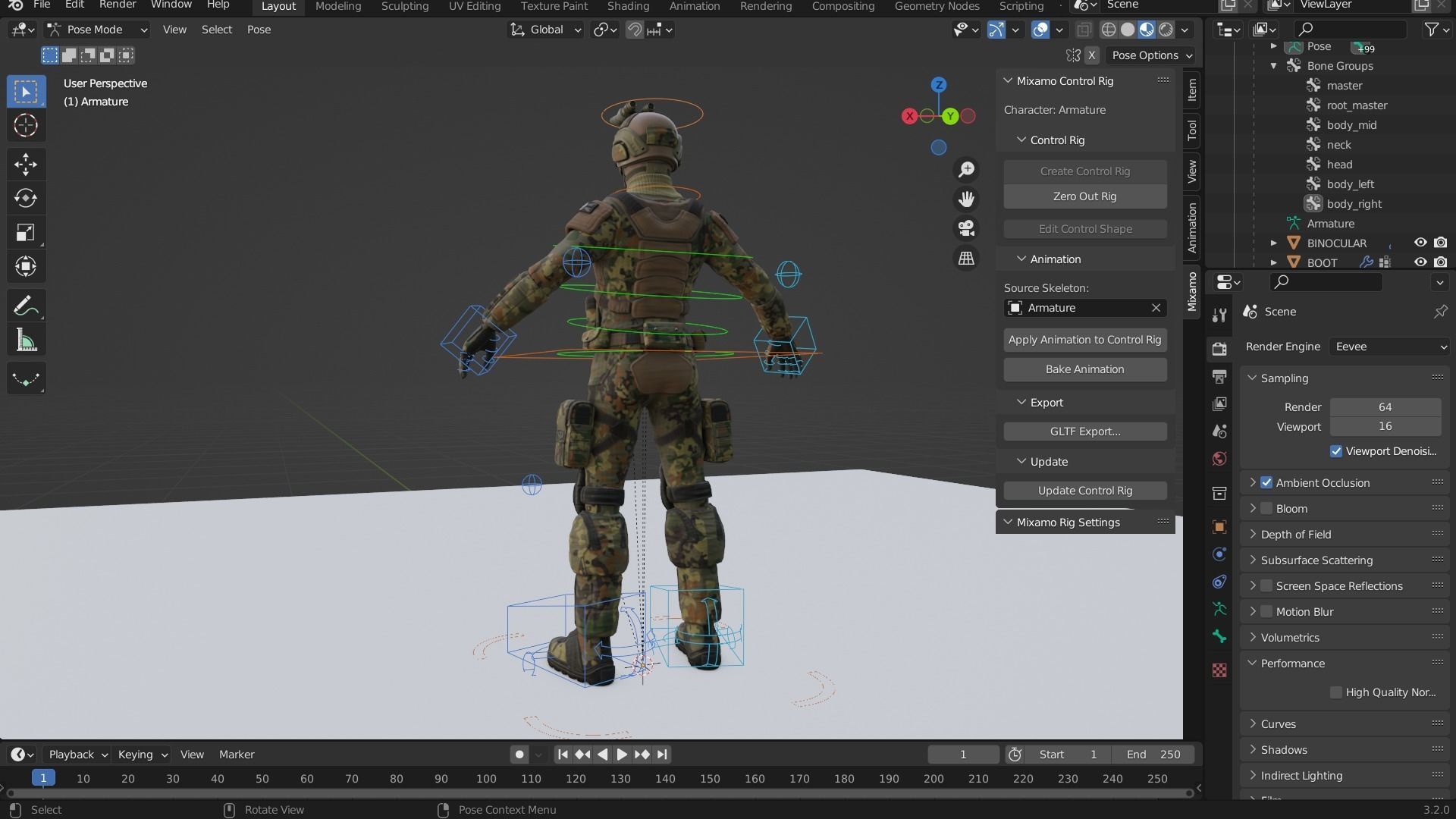Expand the Shadows panel
Viewport: 1456px width, 819px height.
(x=1284, y=750)
